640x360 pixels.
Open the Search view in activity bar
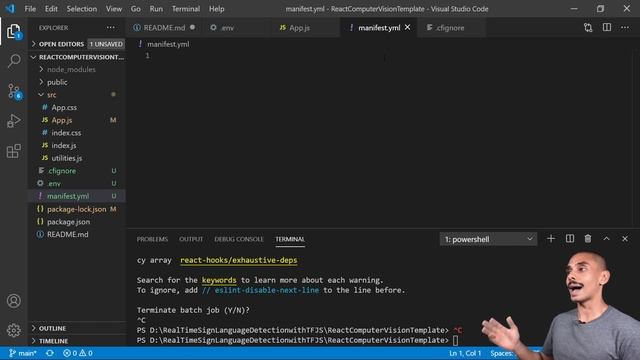14,61
